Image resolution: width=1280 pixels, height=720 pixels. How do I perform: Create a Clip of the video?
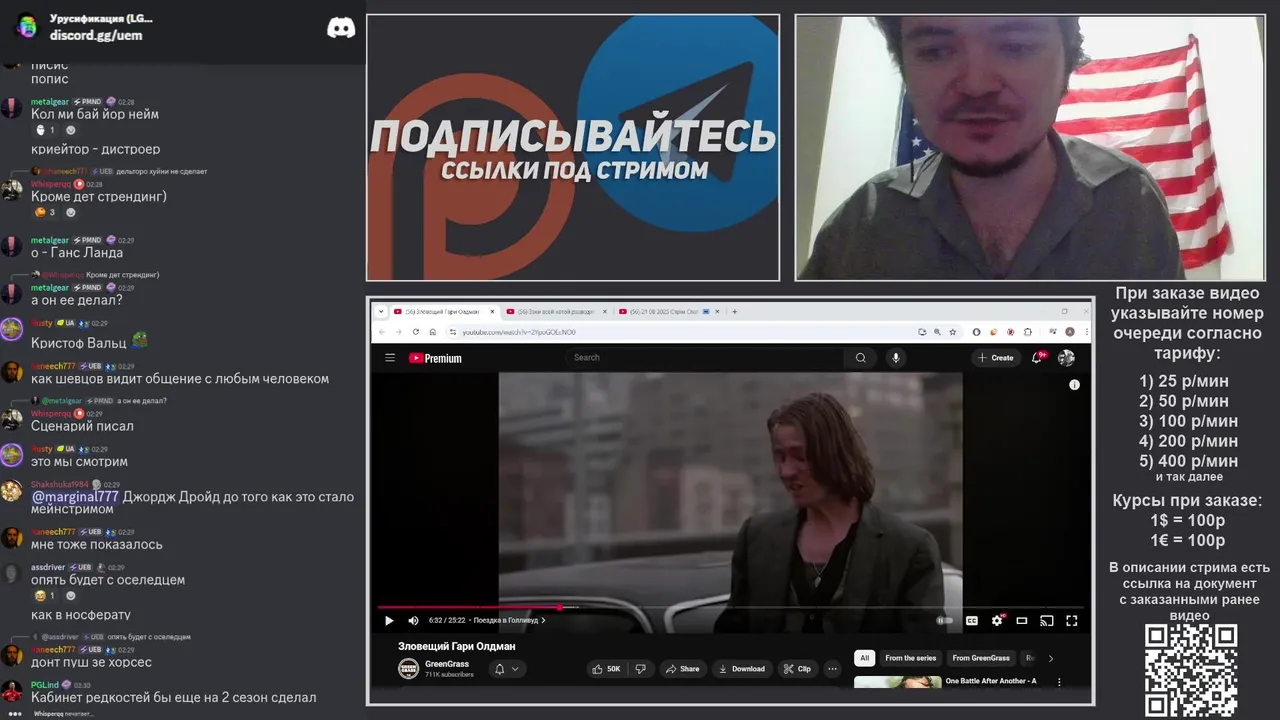click(x=798, y=669)
